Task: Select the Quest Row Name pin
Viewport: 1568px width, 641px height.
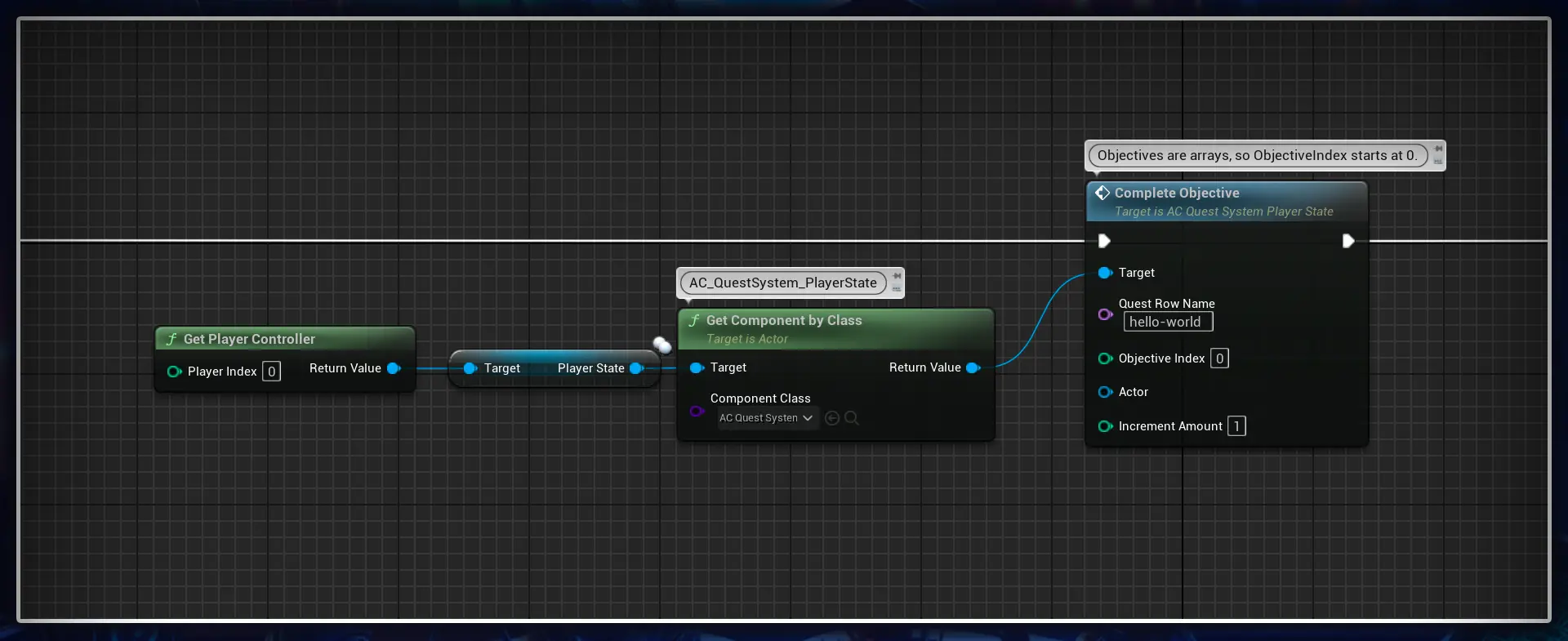Action: [x=1106, y=314]
